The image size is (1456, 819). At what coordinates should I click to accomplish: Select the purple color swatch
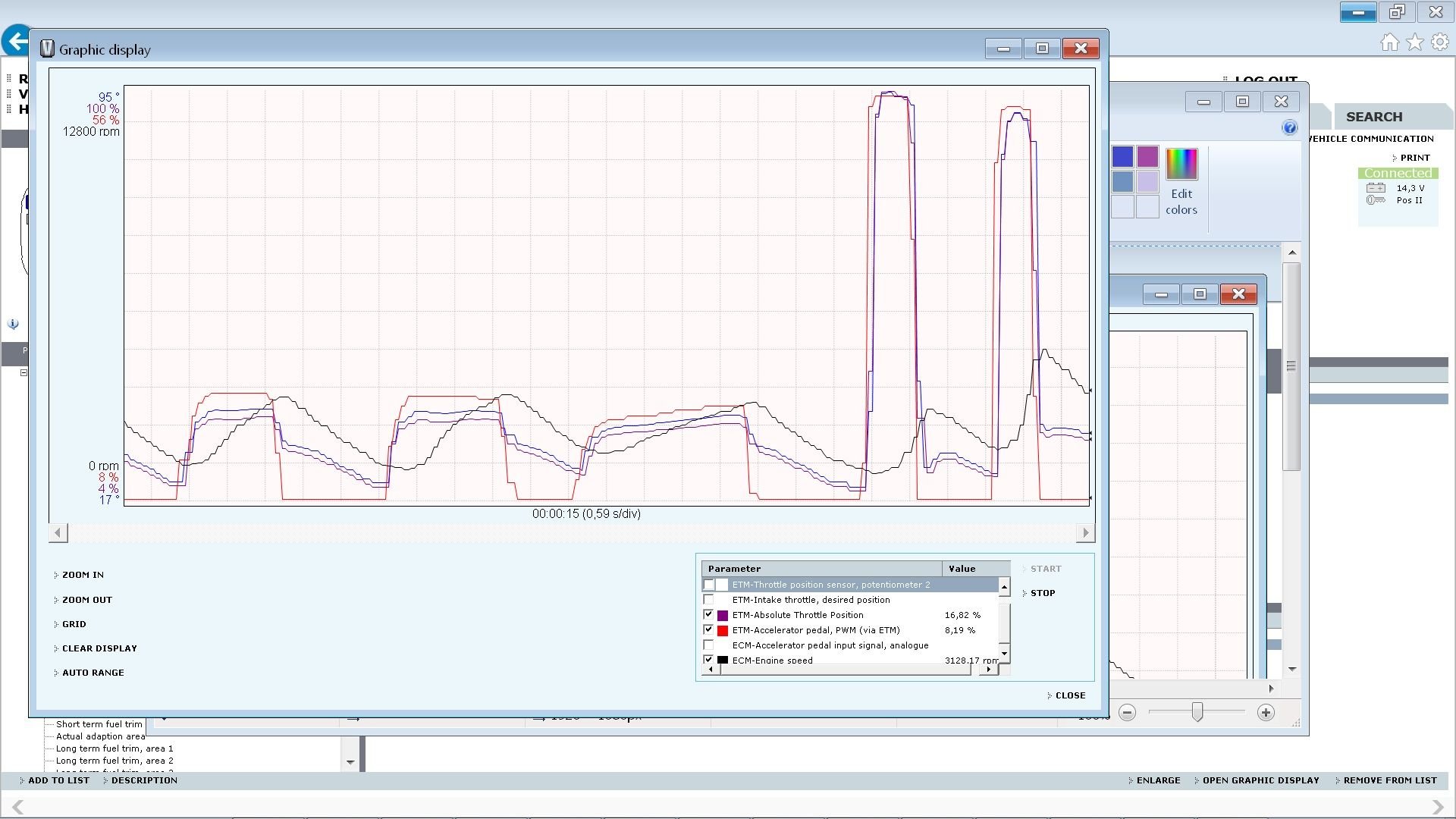pyautogui.click(x=1147, y=157)
